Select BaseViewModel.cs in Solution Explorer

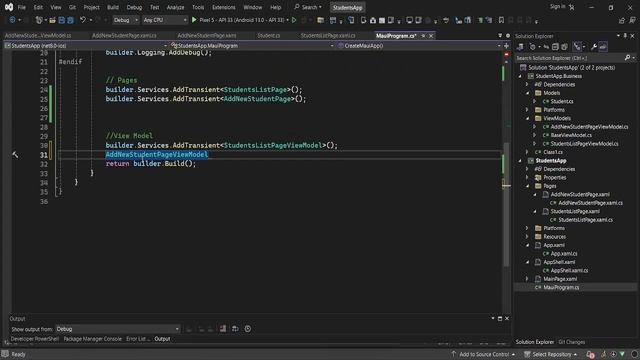pos(571,135)
